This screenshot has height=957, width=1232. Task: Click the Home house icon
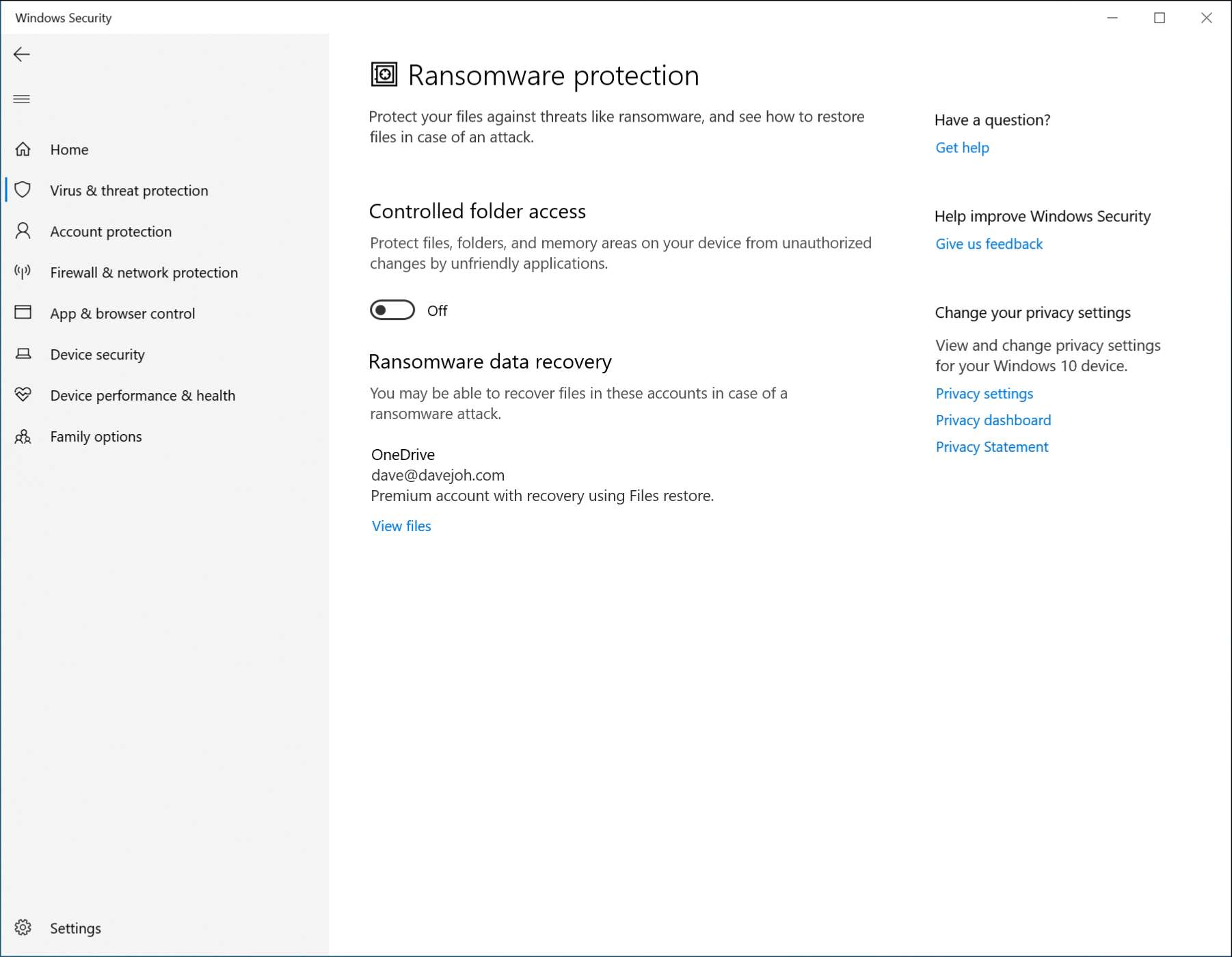(23, 149)
